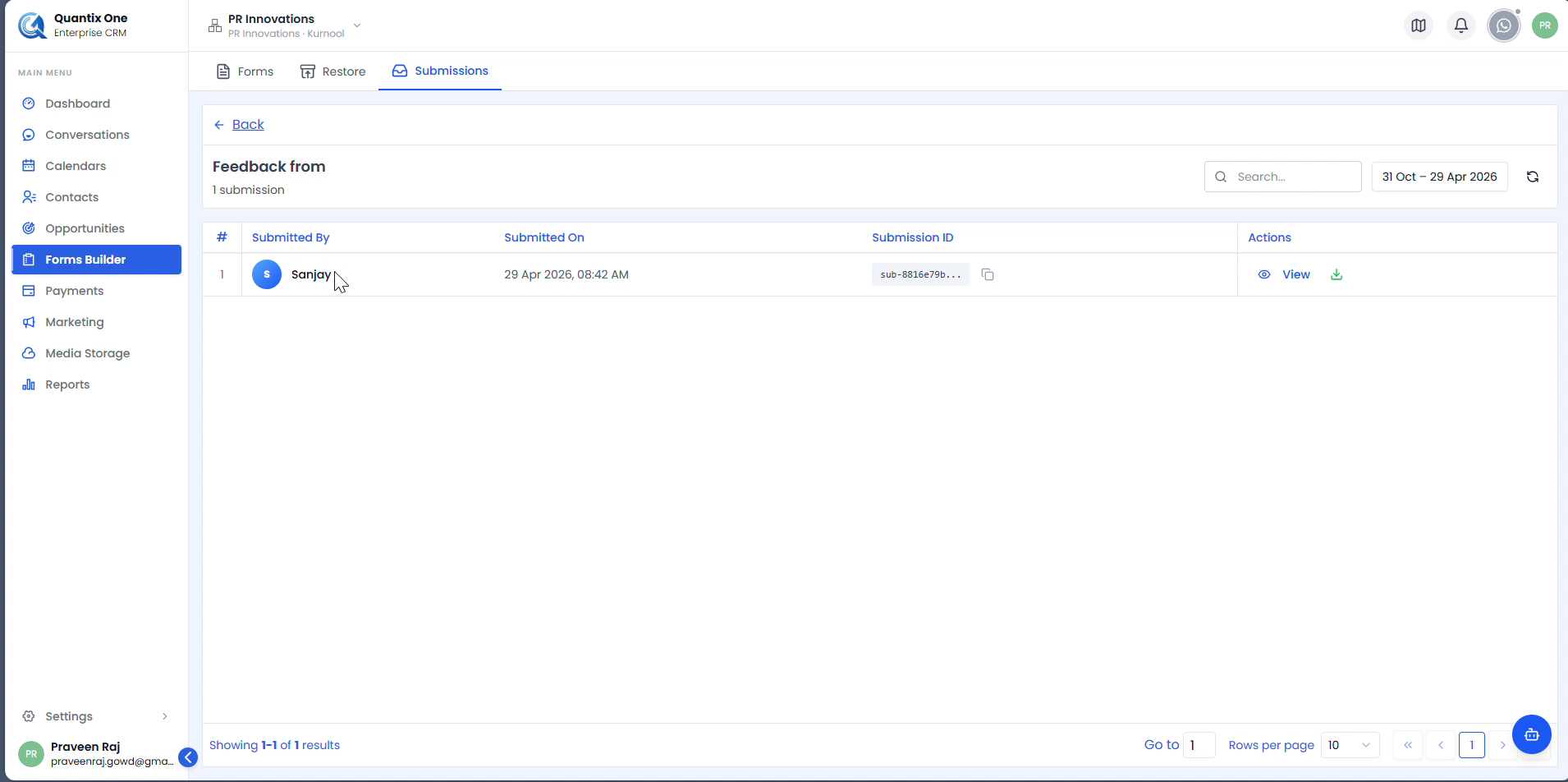Screen dimensions: 1568x782
Task: Open the WhatsApp icon in header
Action: [x=1504, y=25]
